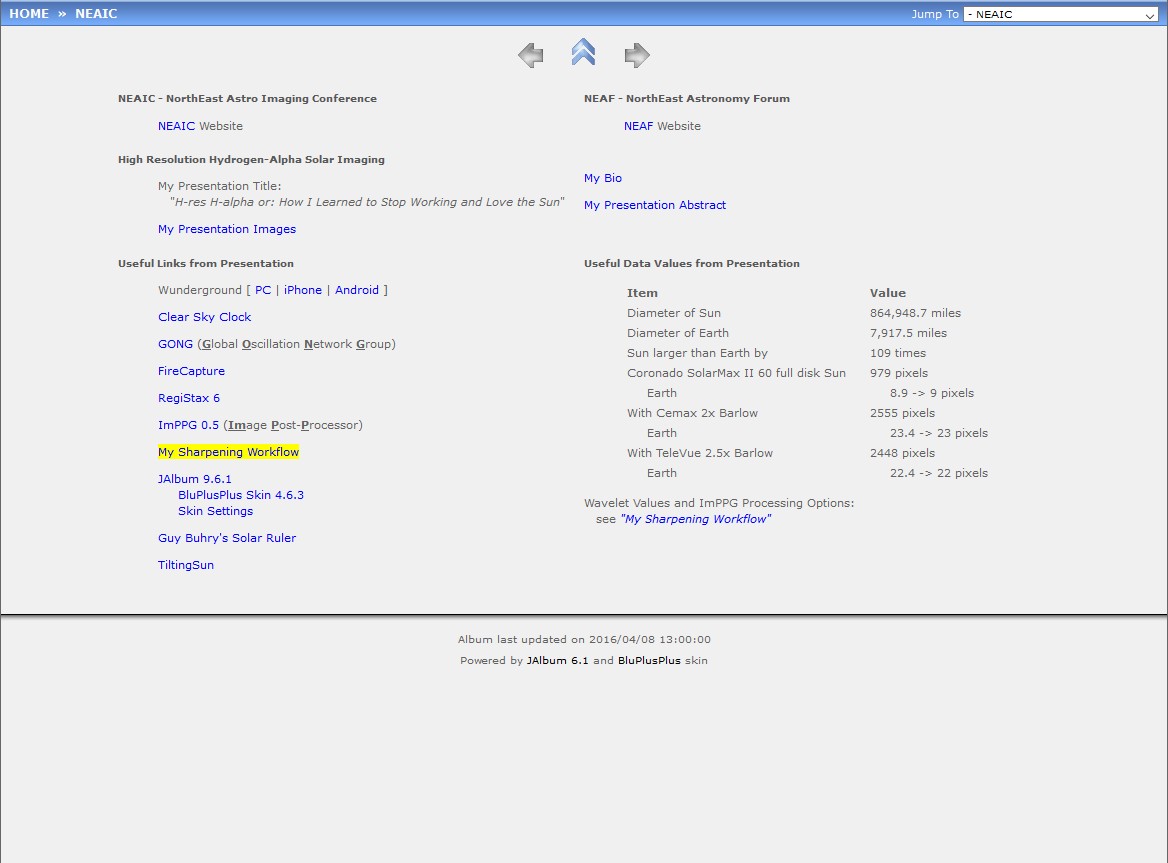The height and width of the screenshot is (863, 1168).
Task: Click JAlbum 6.1 footer link
Action: click(x=557, y=660)
